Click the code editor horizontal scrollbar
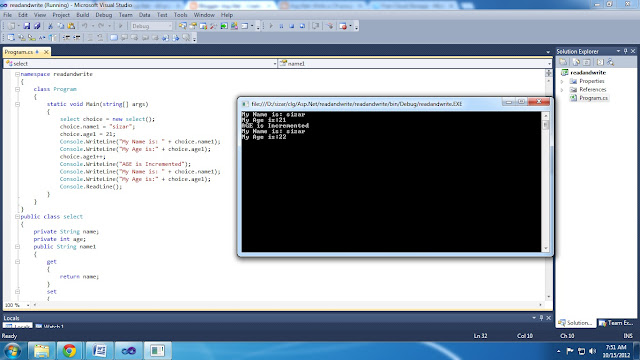This screenshot has width=640, height=360. [287, 305]
